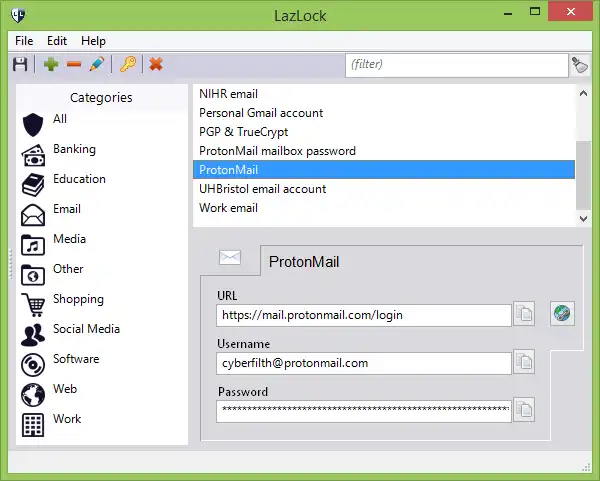Open the URL in browser globe button
The height and width of the screenshot is (481, 600).
[x=562, y=313]
